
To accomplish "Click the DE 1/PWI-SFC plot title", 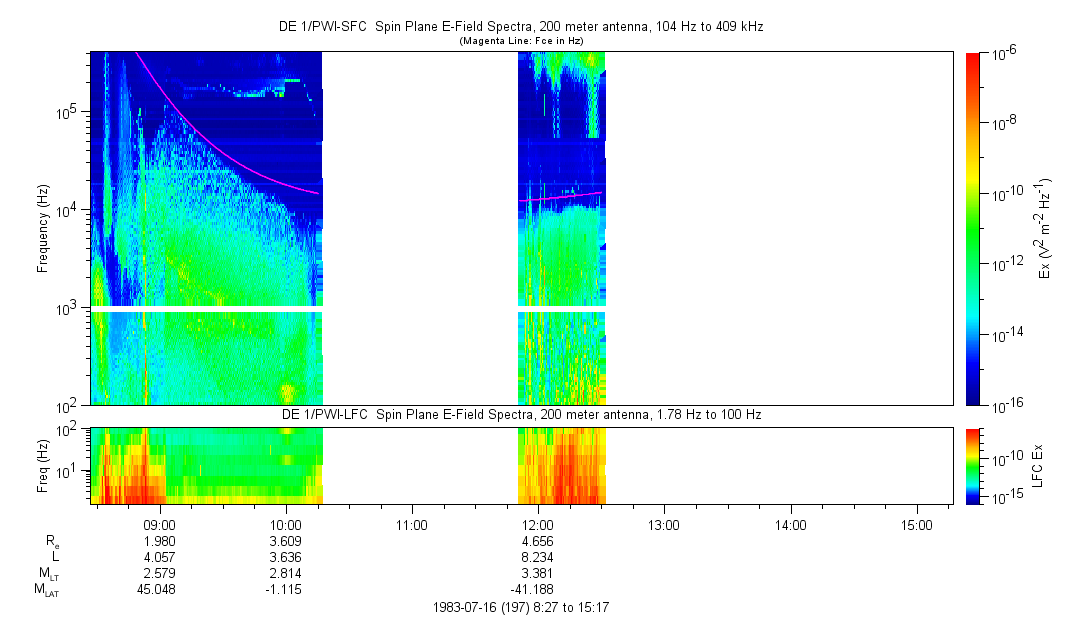I will 520,27.
